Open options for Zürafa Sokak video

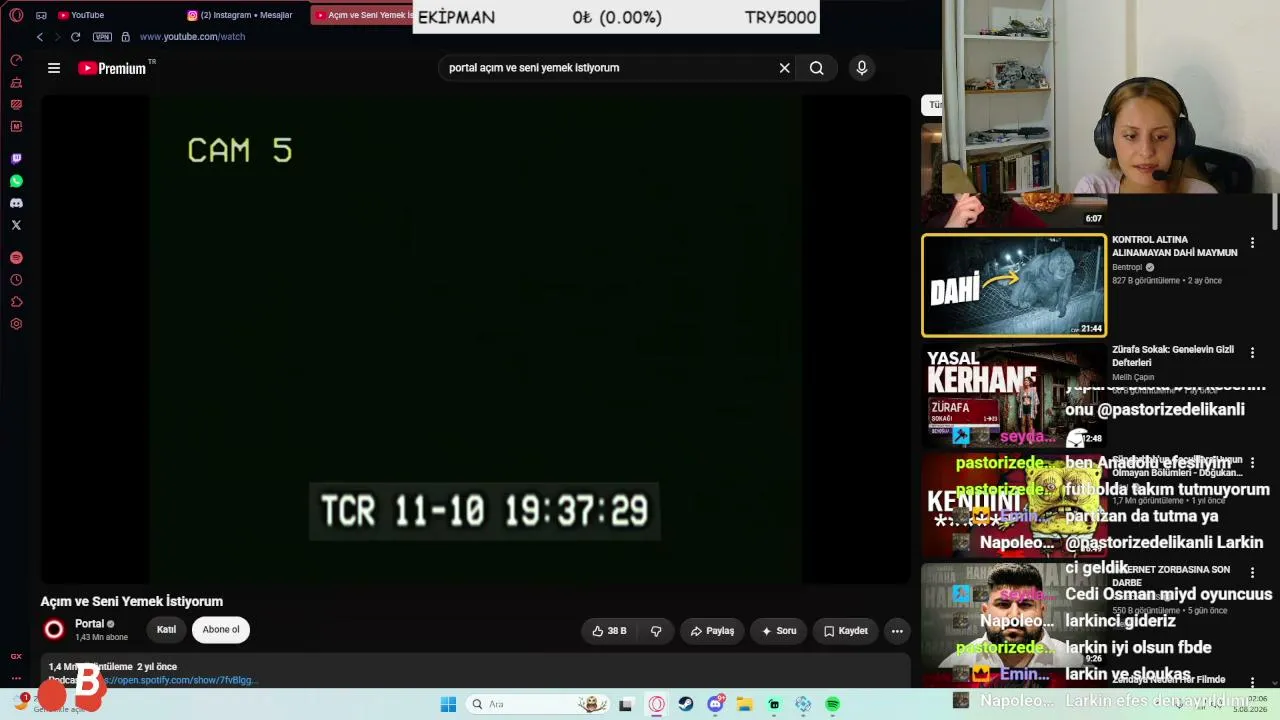[1252, 353]
